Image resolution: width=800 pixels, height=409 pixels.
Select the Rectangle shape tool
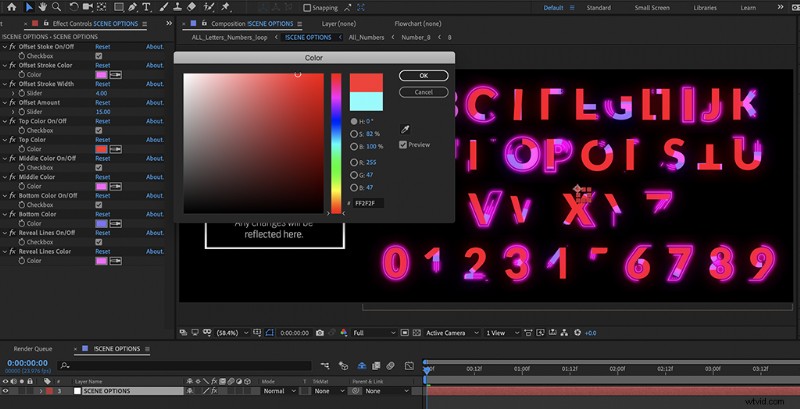coord(118,7)
